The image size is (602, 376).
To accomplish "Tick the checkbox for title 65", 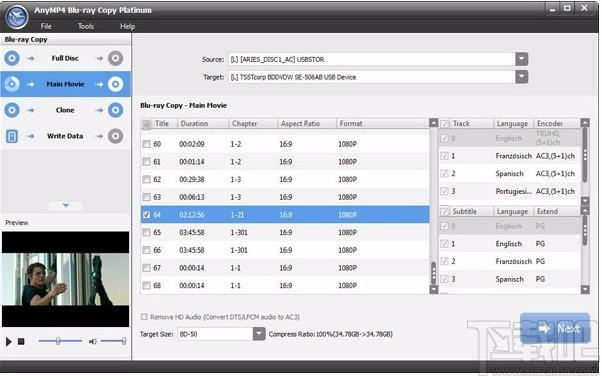I will click(146, 232).
